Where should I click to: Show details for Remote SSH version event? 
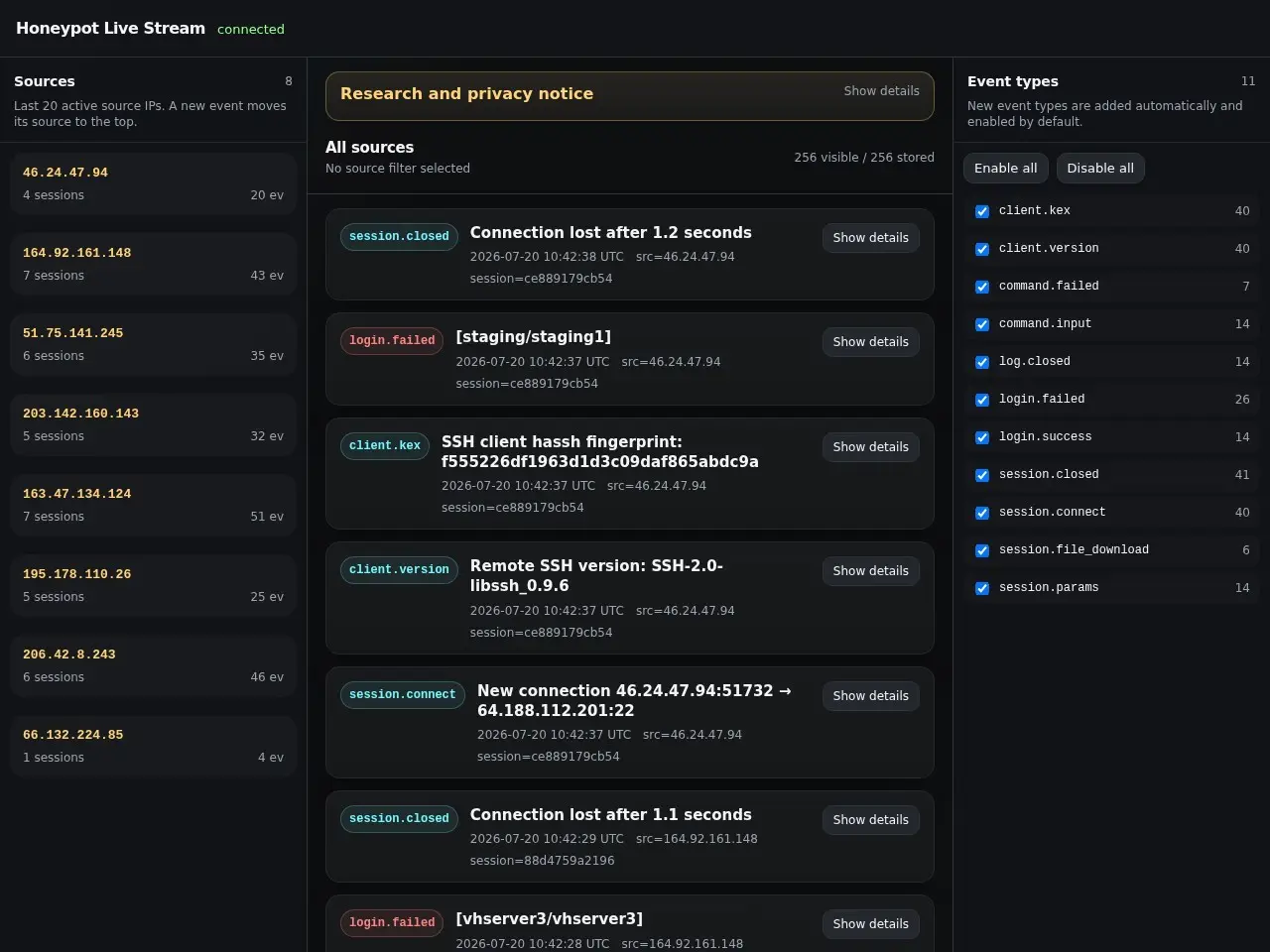(x=870, y=571)
